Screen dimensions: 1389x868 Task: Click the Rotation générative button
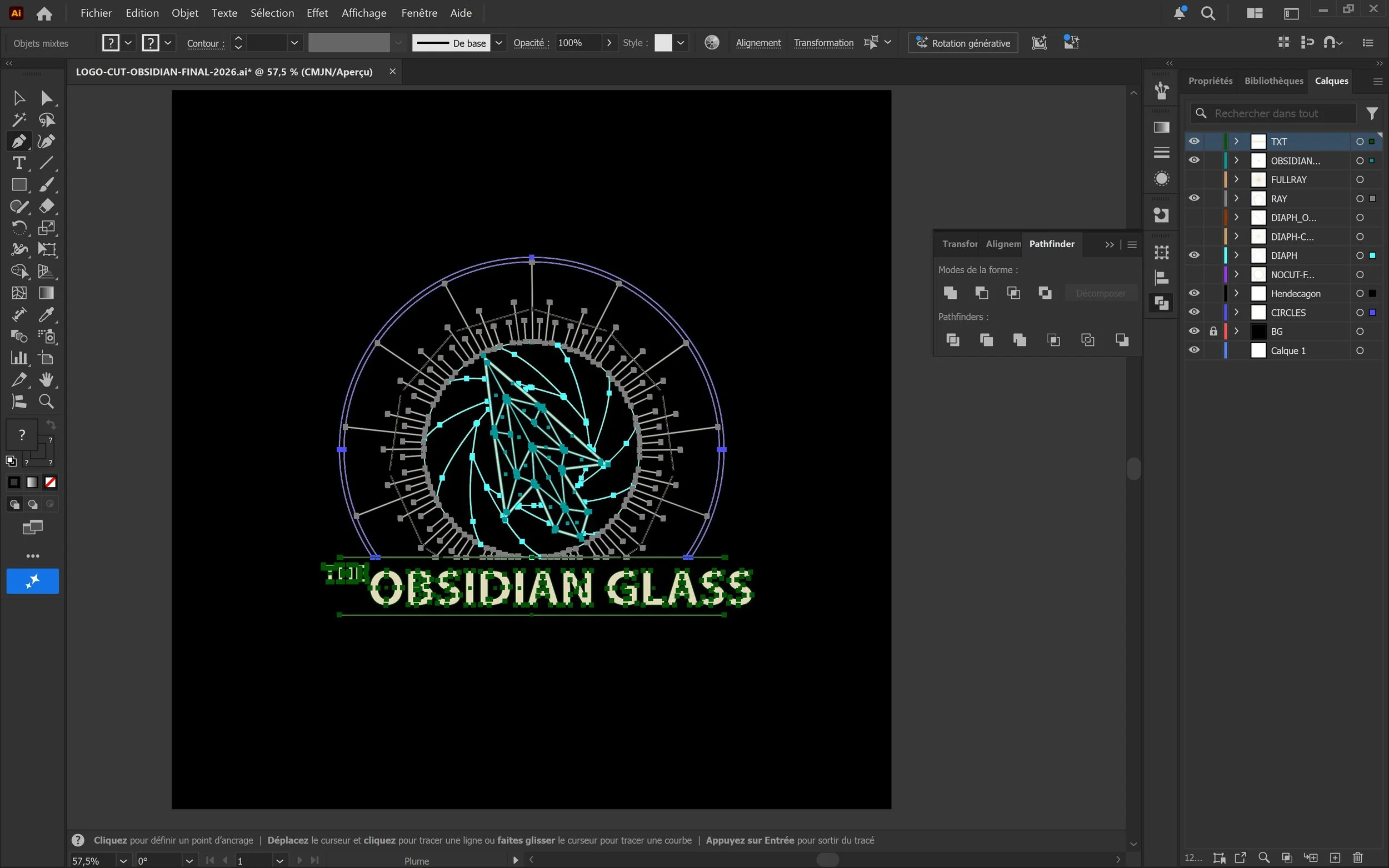coord(963,43)
